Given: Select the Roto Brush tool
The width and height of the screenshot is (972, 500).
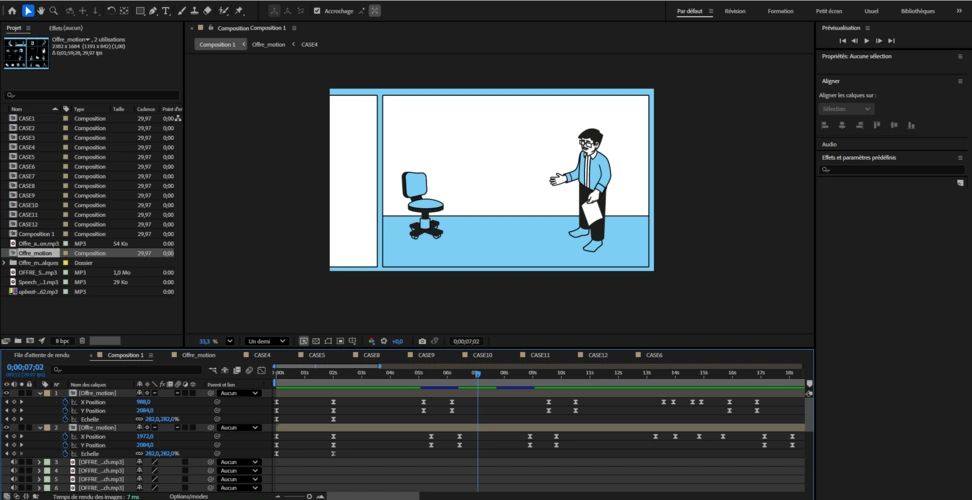Looking at the screenshot, I should tap(224, 11).
